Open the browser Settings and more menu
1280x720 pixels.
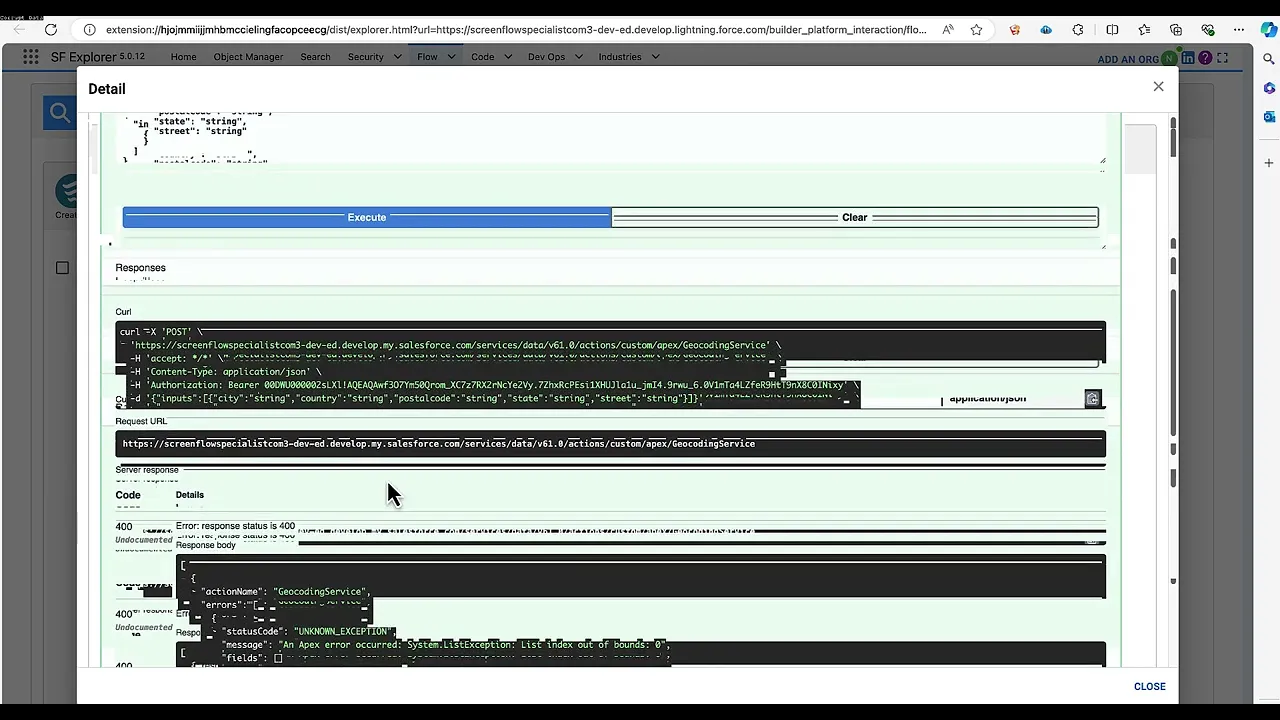pos(1240,30)
